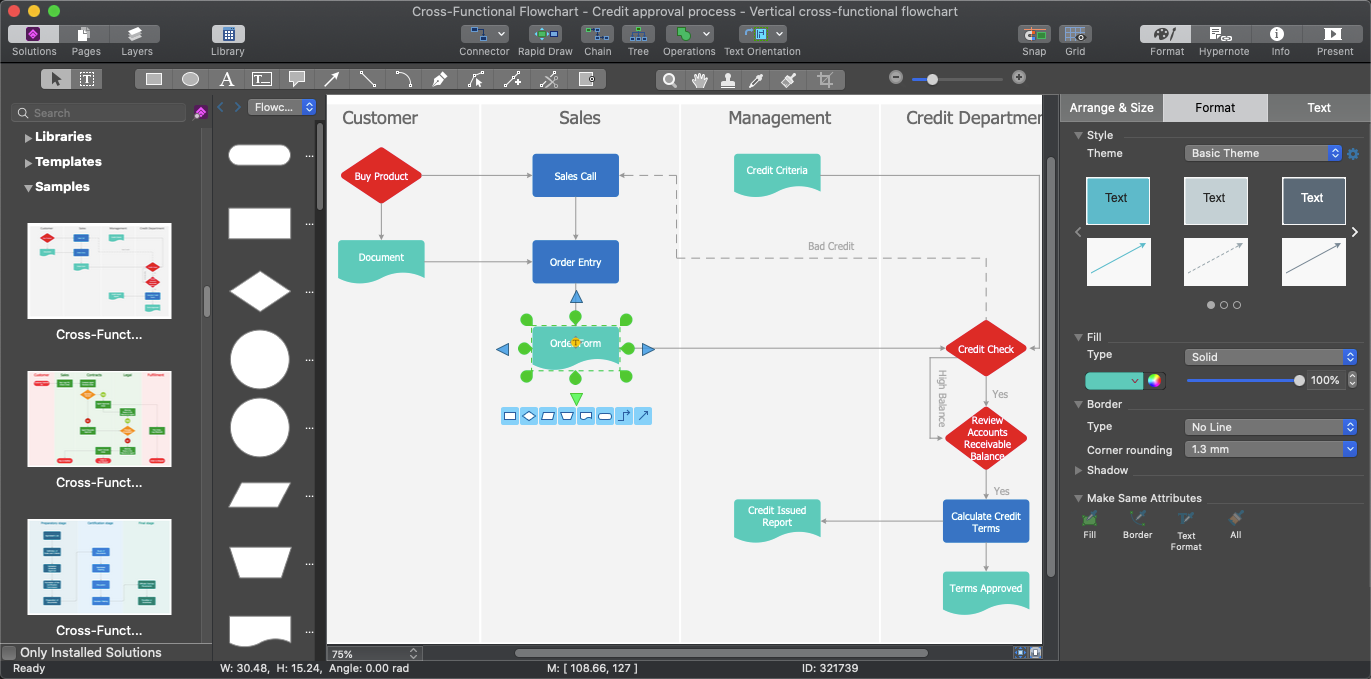Image resolution: width=1371 pixels, height=679 pixels.
Task: Select the Format Brush tool
Action: point(788,80)
